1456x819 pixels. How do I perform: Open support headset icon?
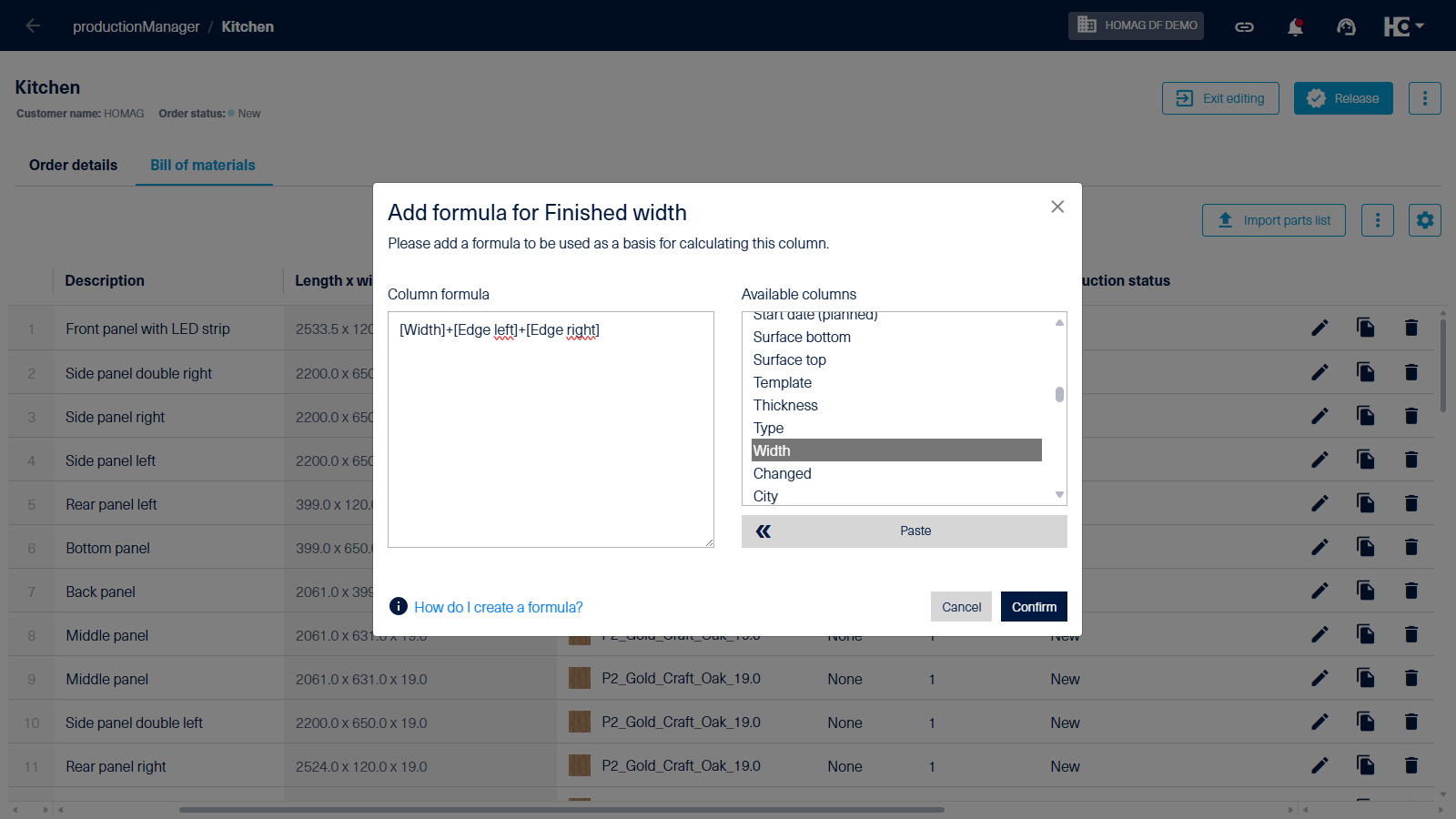coord(1346,26)
